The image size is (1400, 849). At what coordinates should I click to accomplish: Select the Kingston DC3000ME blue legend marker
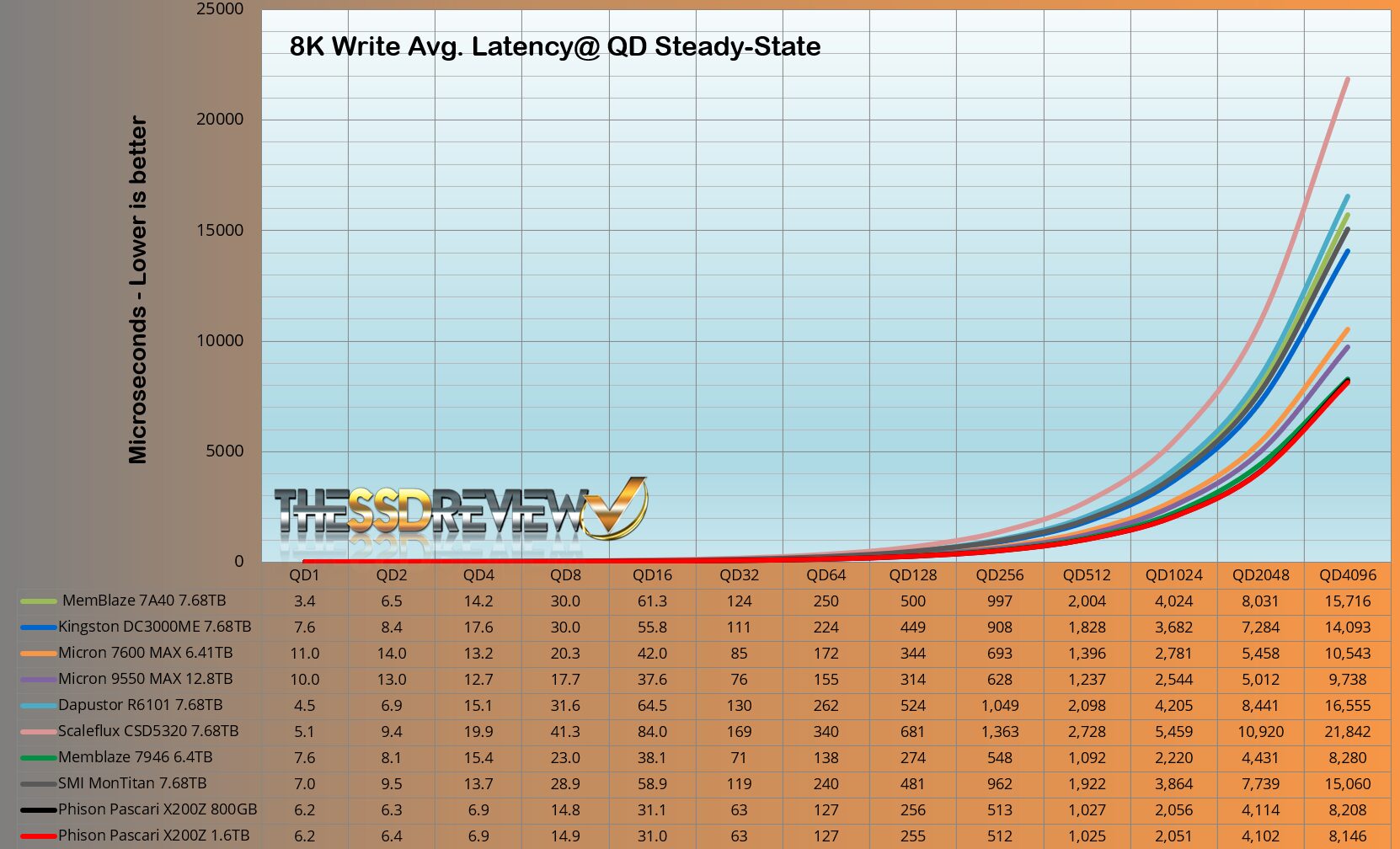(38, 627)
